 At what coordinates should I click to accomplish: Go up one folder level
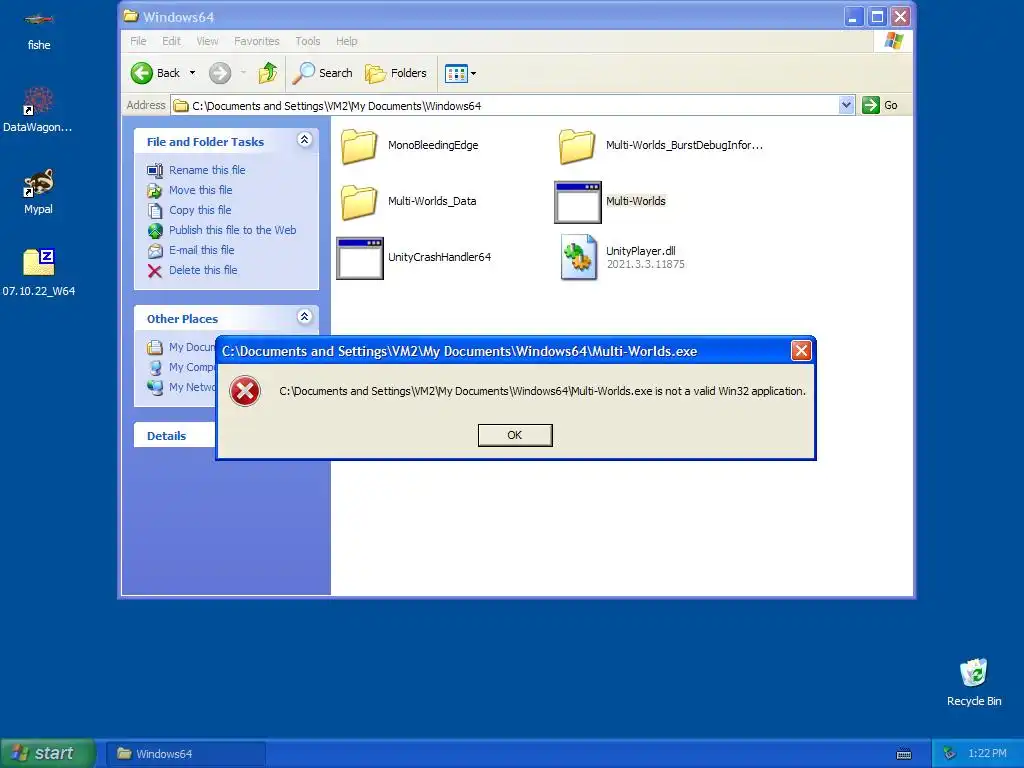(267, 73)
